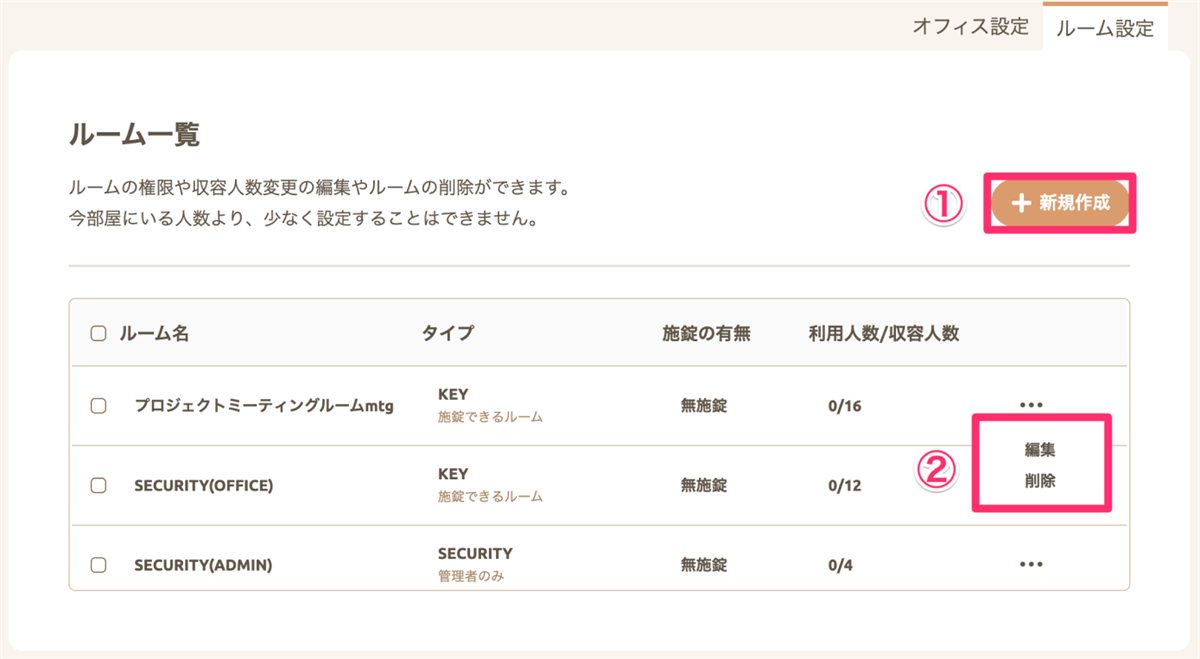The image size is (1200, 659).
Task: Check the SECURITY(OFFICE) row checkbox
Action: coord(98,485)
